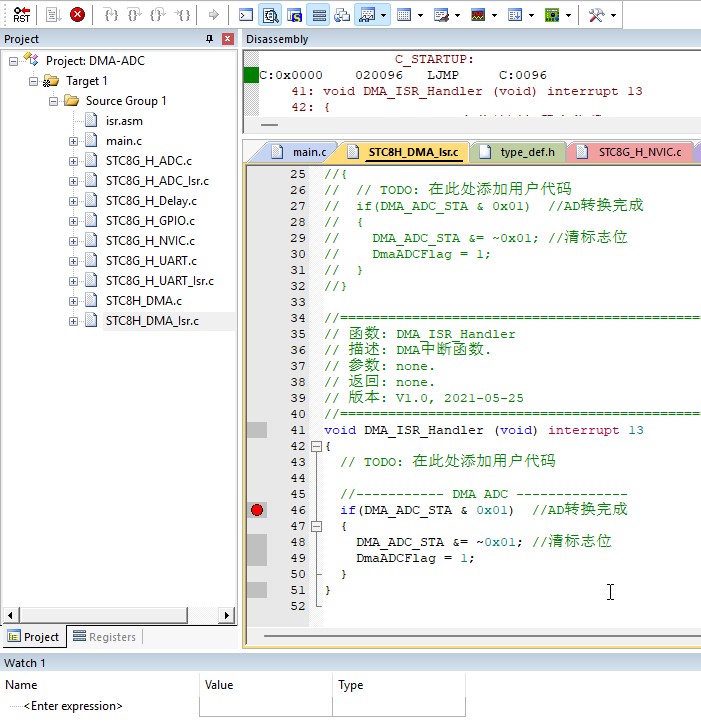Image resolution: width=701 pixels, height=728 pixels.
Task: Collapse the Project: DMA-ADC root node
Action: pyautogui.click(x=13, y=61)
